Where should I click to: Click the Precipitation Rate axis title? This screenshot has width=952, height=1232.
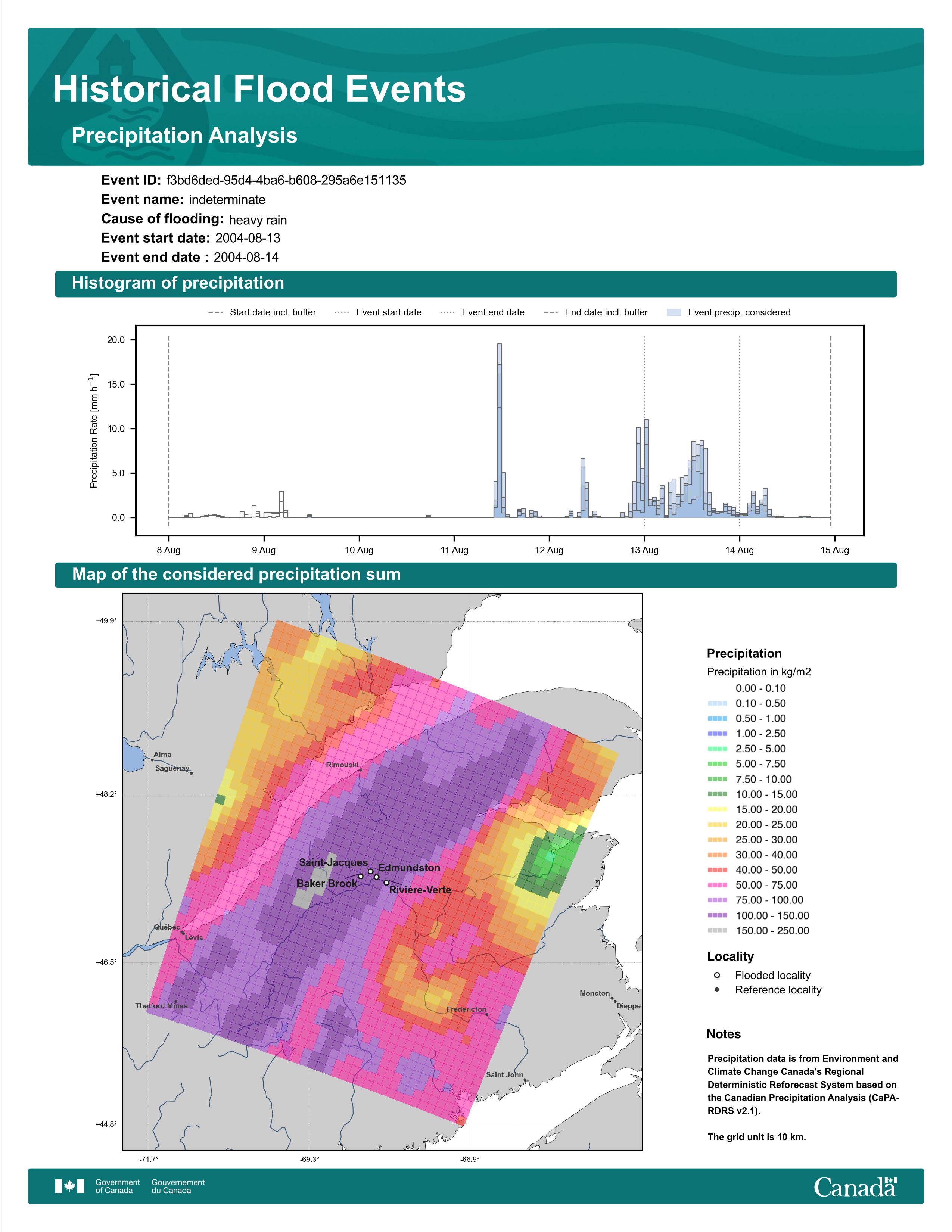click(94, 430)
